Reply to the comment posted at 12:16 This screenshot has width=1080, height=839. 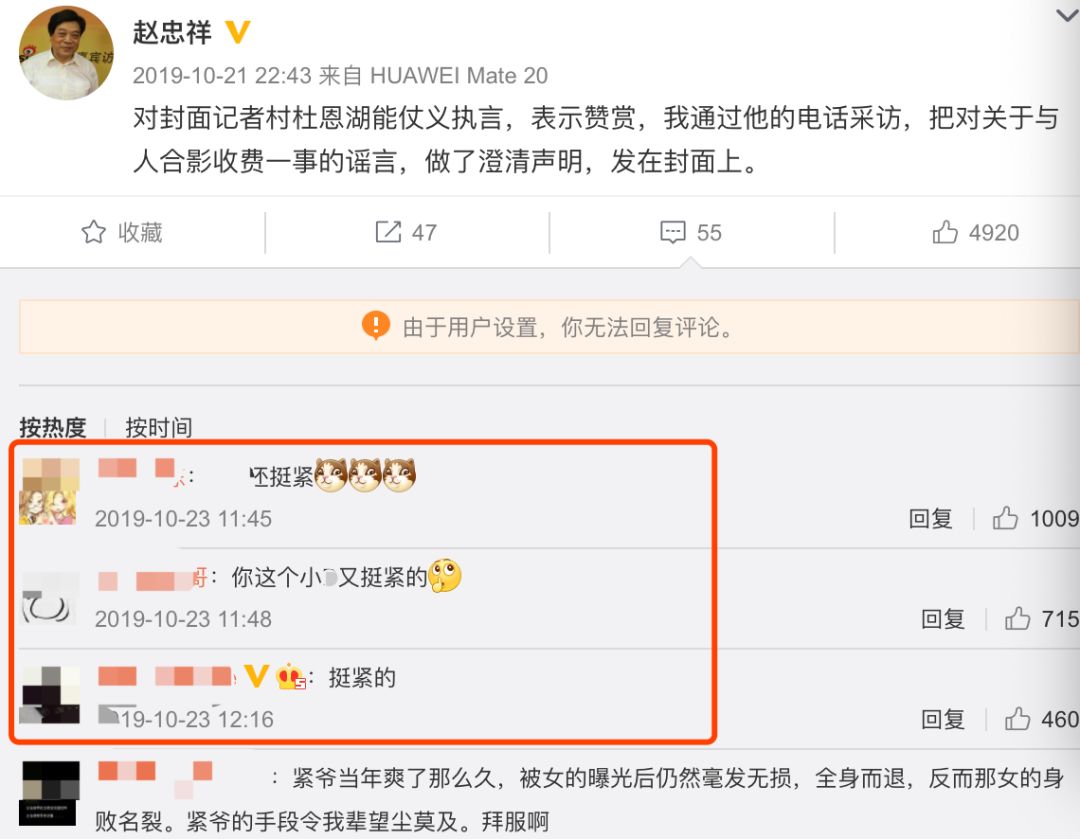[x=943, y=719]
